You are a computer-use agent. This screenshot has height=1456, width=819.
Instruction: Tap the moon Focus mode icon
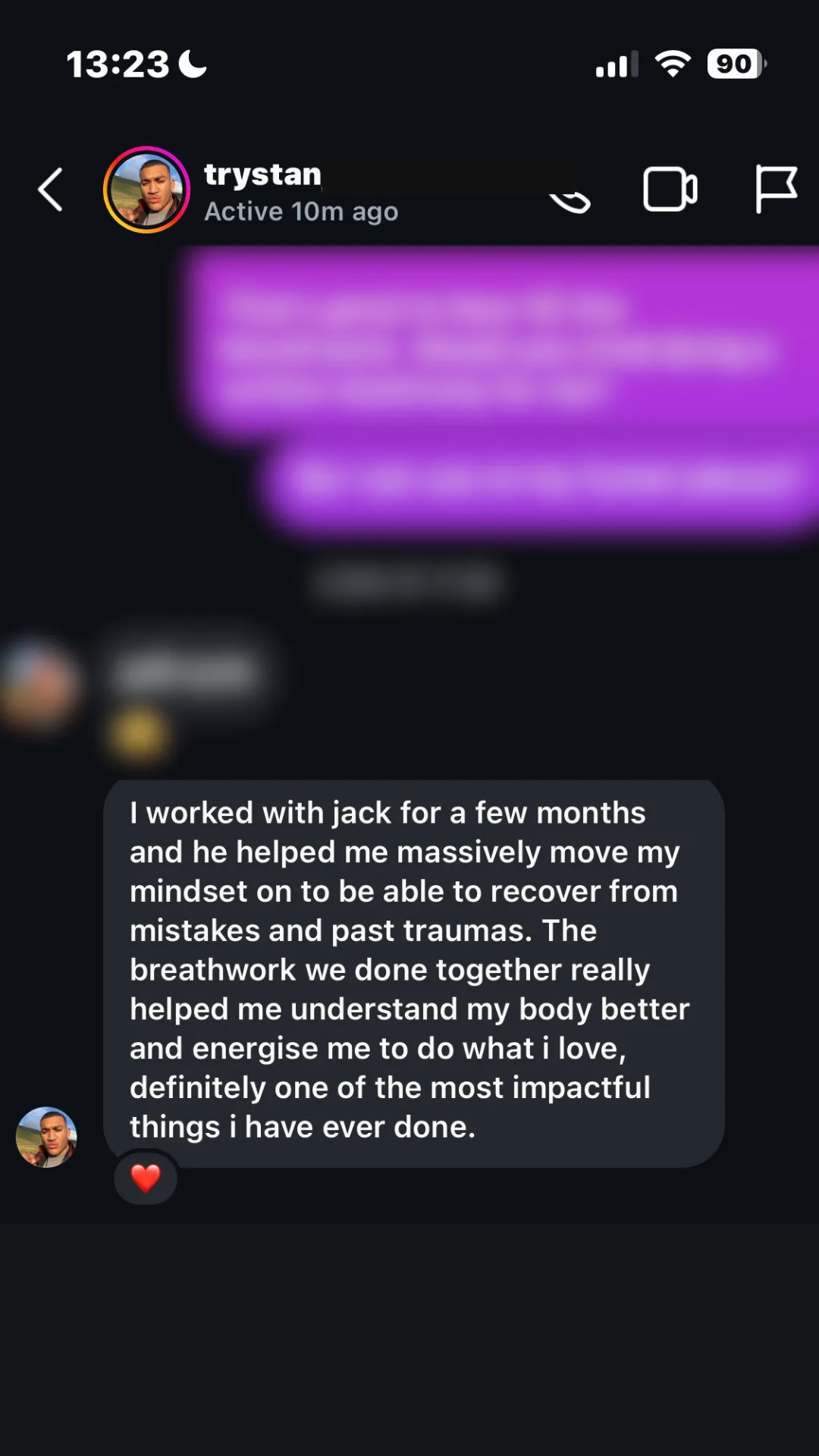pos(193,64)
